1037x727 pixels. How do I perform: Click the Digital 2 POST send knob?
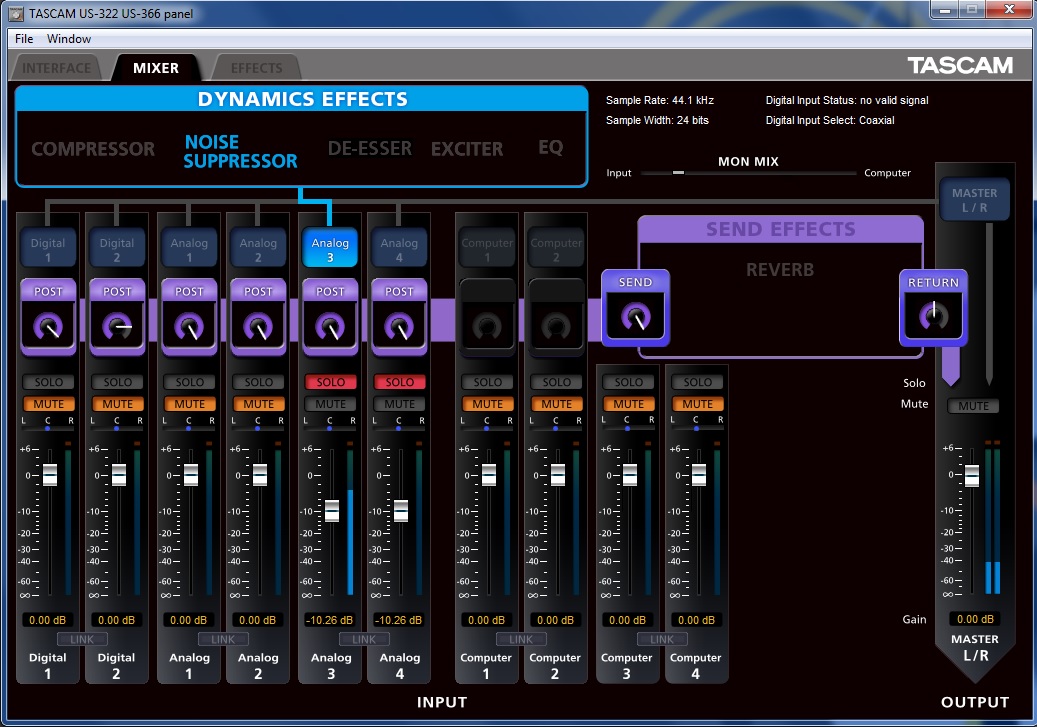117,326
